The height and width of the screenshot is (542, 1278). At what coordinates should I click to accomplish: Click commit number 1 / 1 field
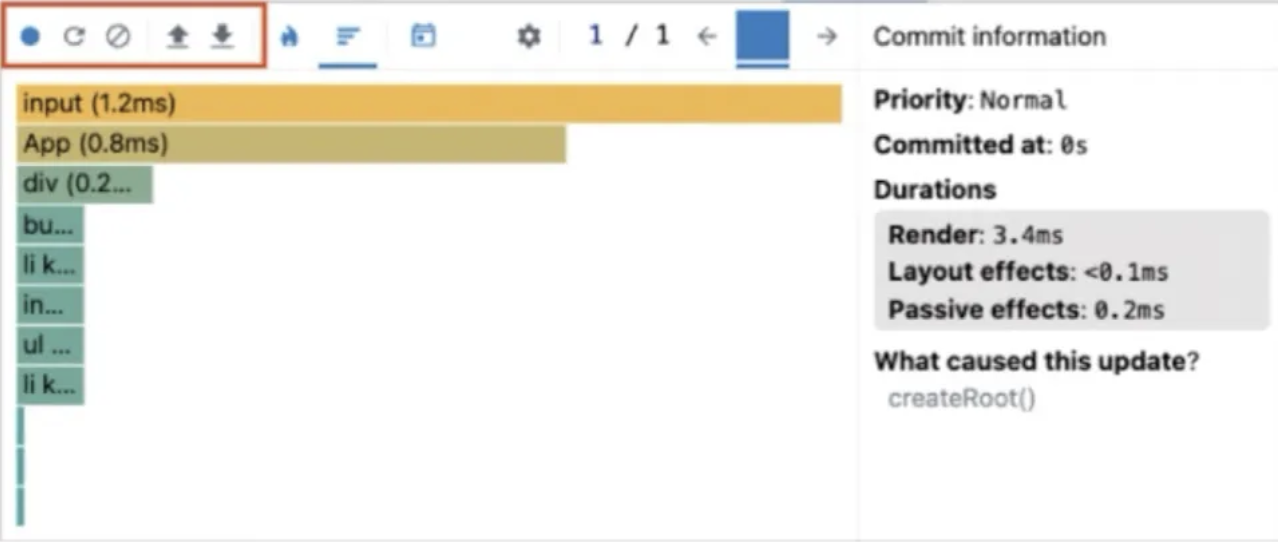point(628,37)
